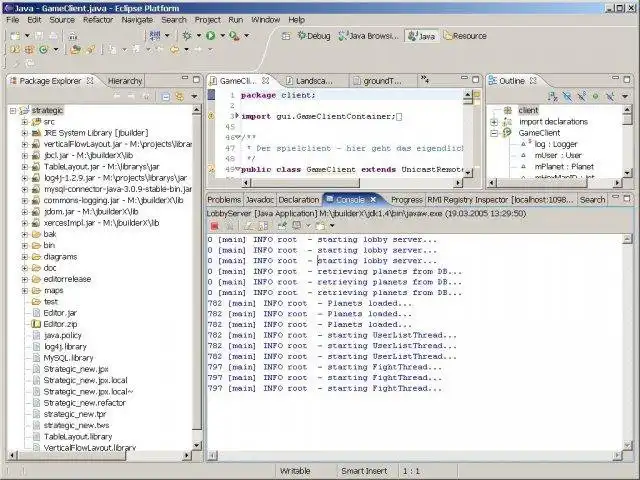Expand import declarations in Outline
The width and height of the screenshot is (640, 480).
click(496, 122)
